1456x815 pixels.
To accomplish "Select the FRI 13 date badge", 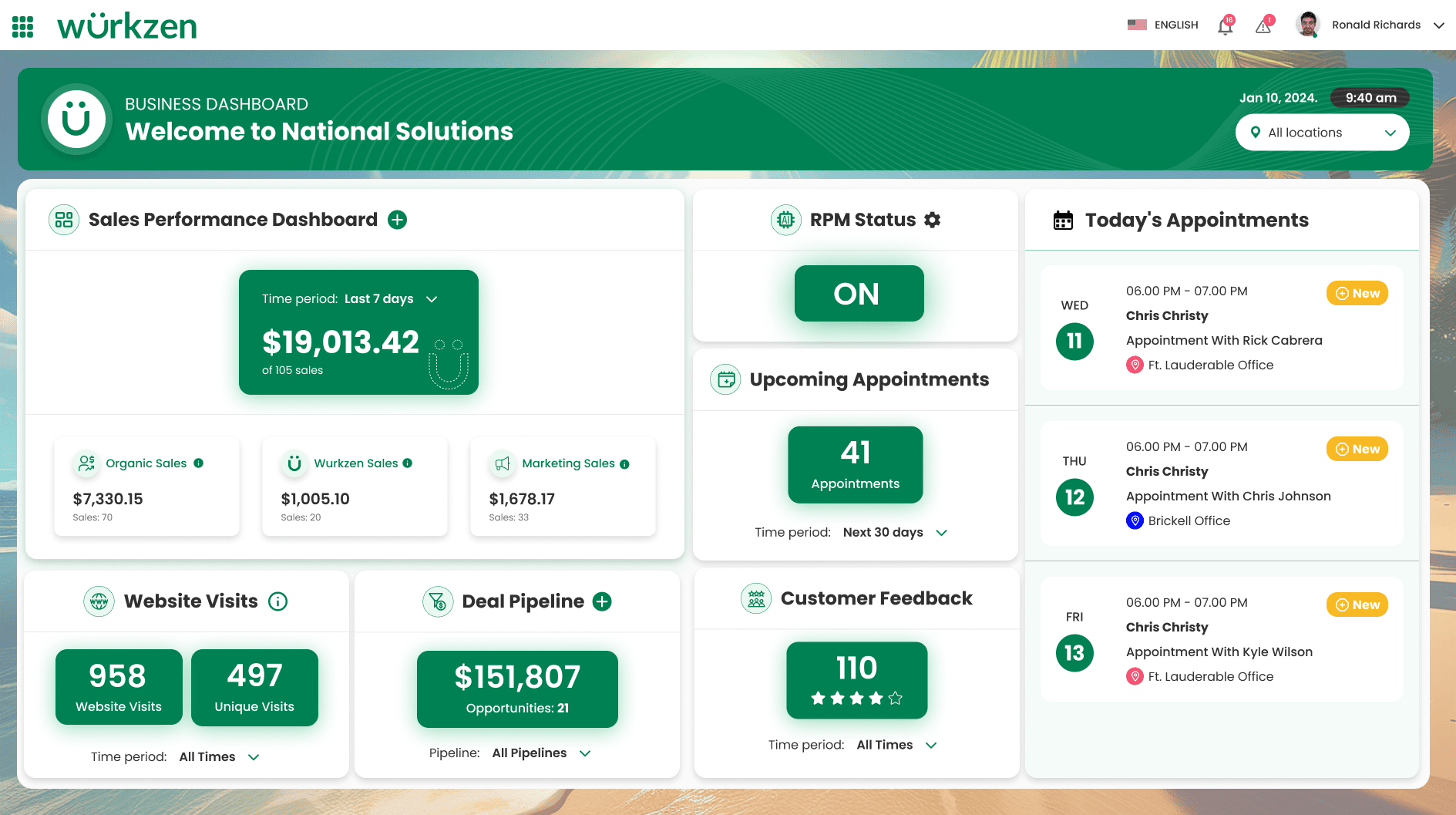I will pyautogui.click(x=1074, y=653).
